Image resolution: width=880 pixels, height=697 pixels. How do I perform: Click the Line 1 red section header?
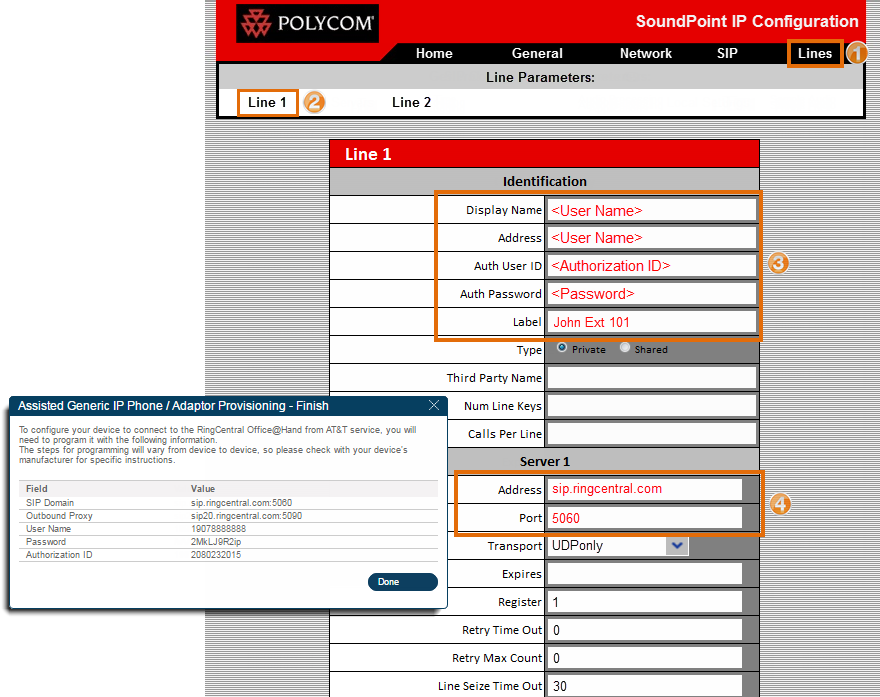pyautogui.click(x=544, y=154)
